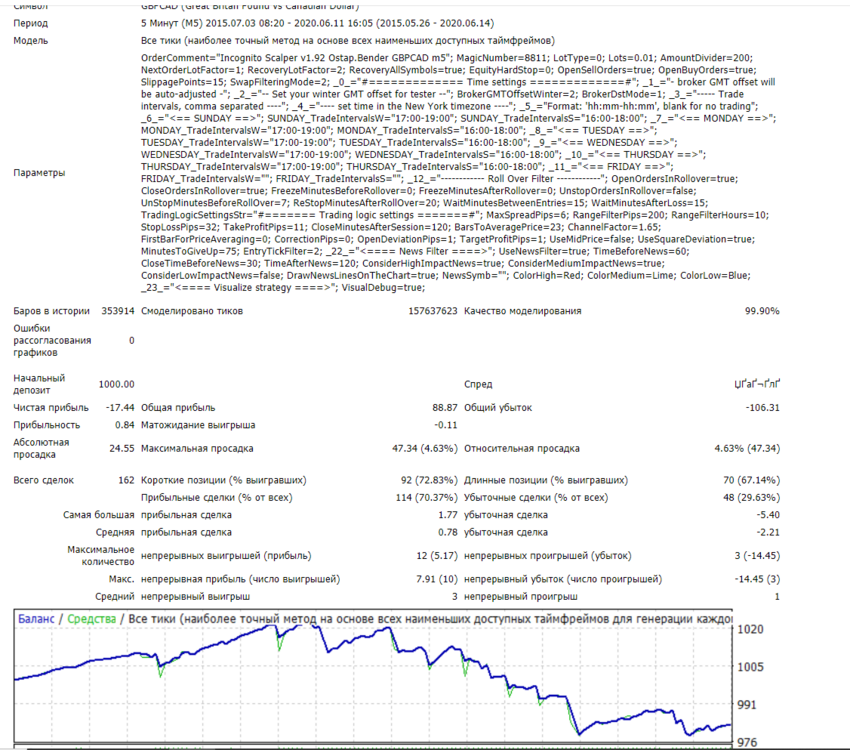Image resolution: width=850 pixels, height=750 pixels.
Task: Select the gross profit value 88.87
Action: click(445, 408)
